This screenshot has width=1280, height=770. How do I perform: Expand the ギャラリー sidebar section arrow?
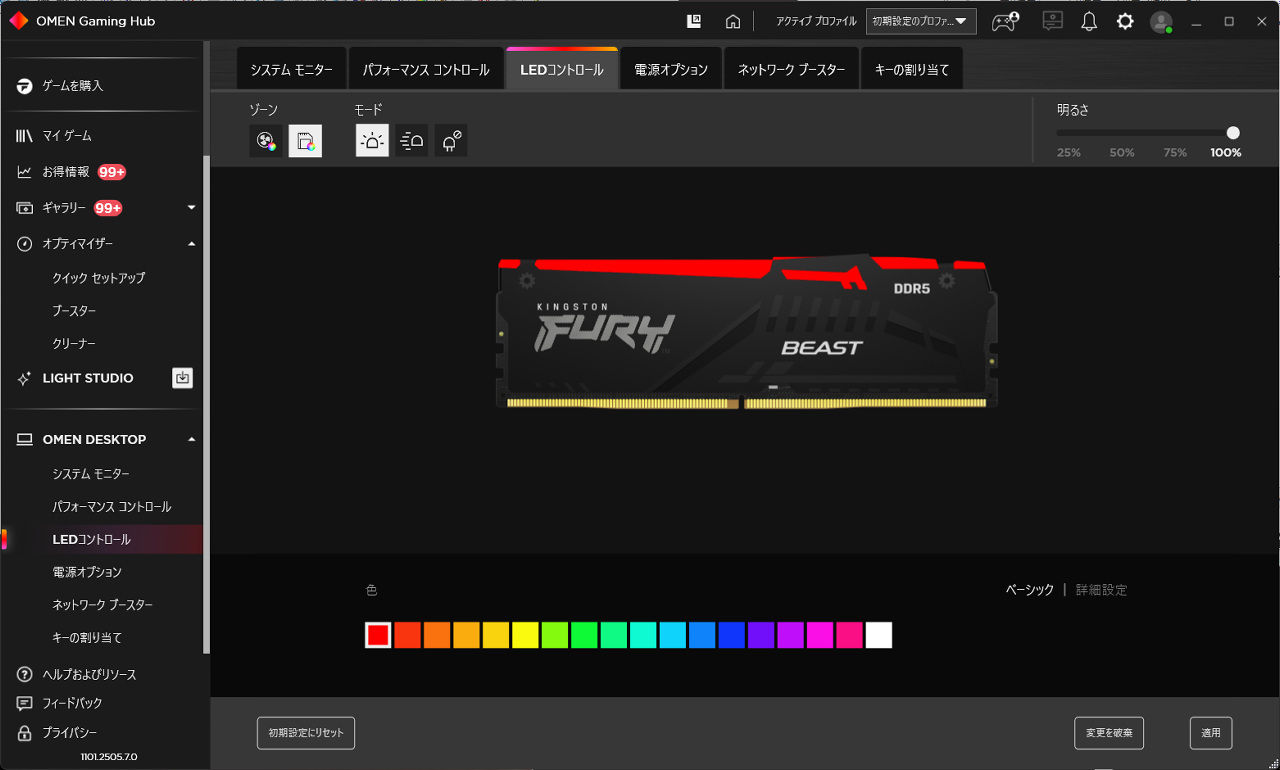[x=191, y=208]
